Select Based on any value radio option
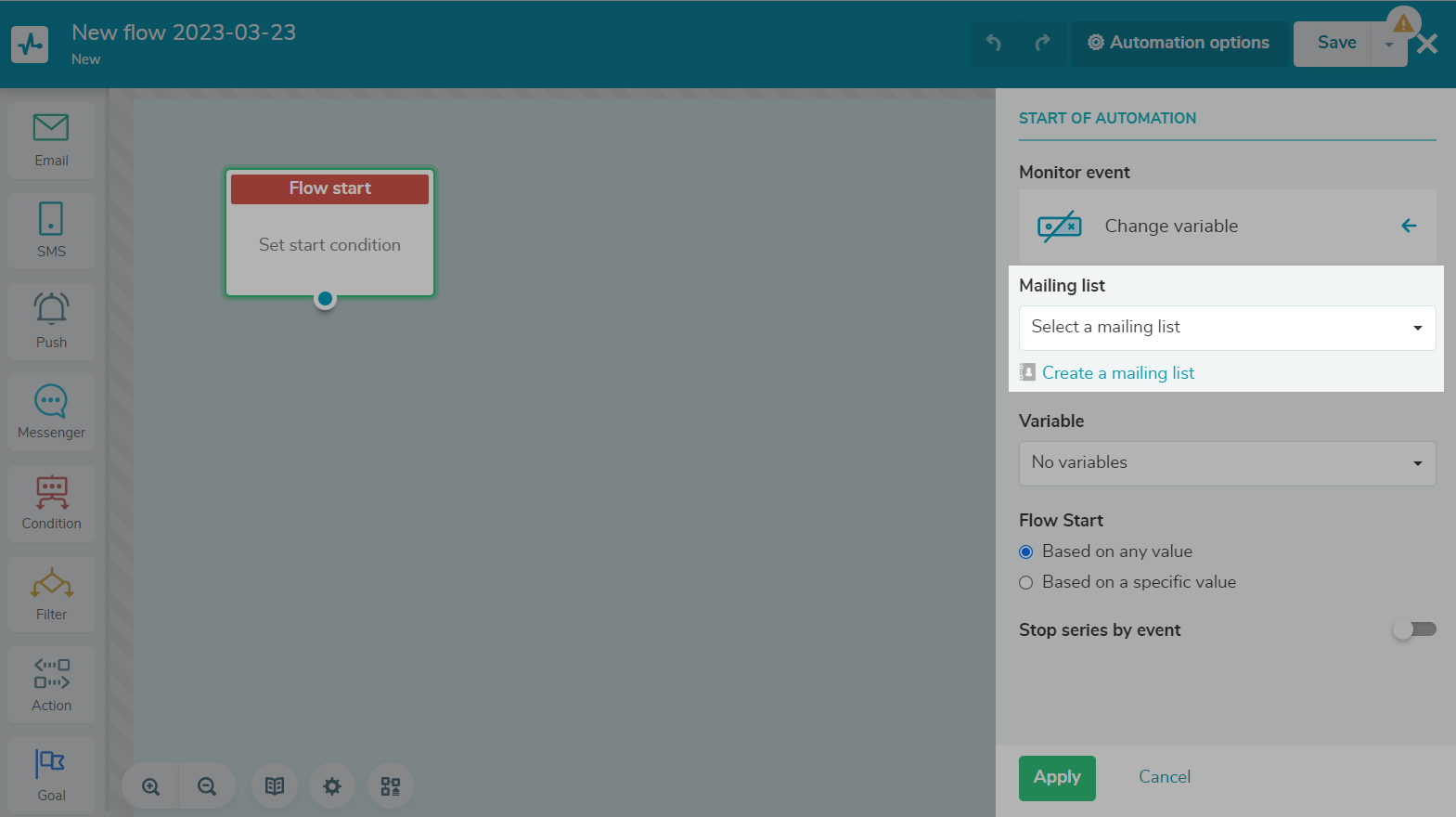The height and width of the screenshot is (817, 1456). tap(1025, 551)
